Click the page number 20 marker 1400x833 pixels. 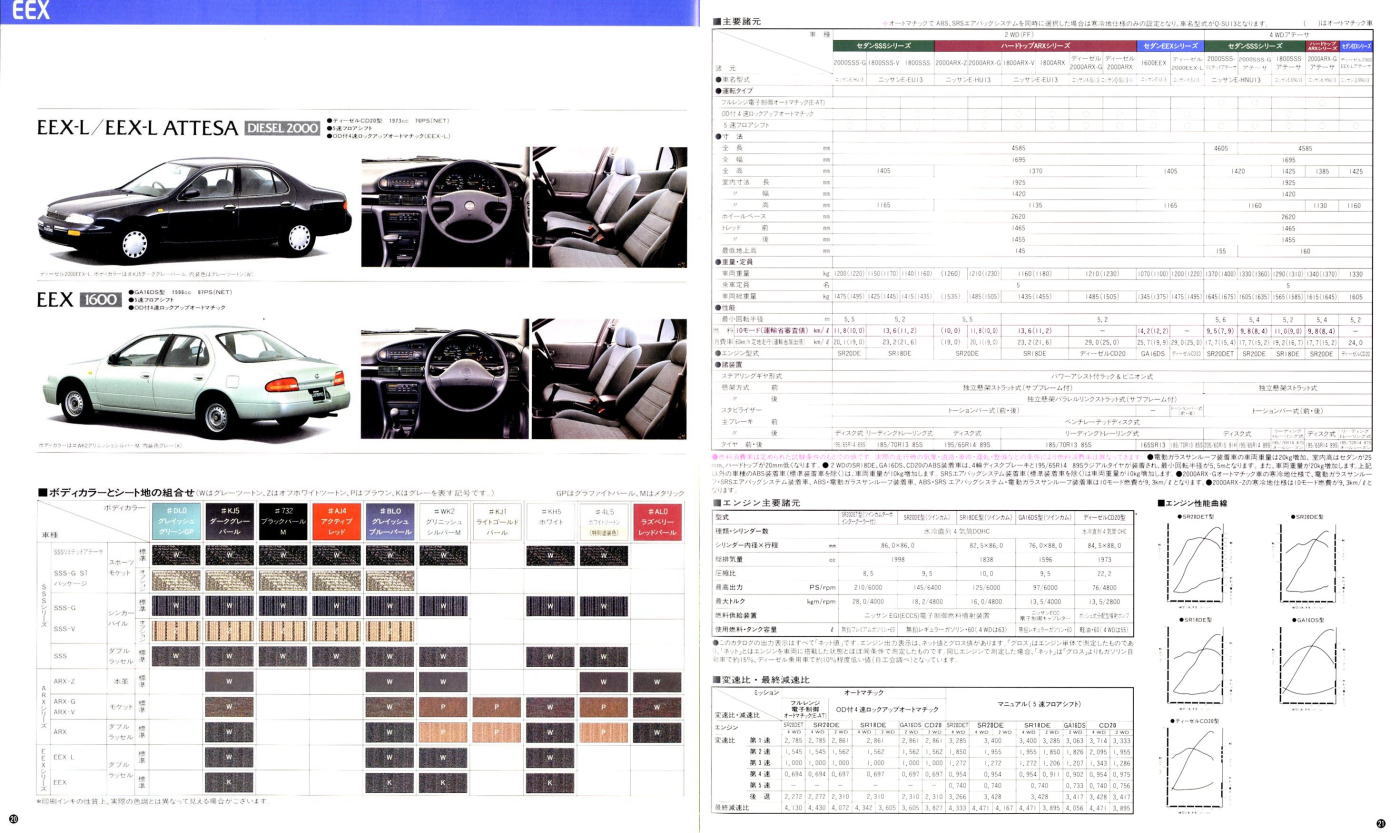[13, 822]
